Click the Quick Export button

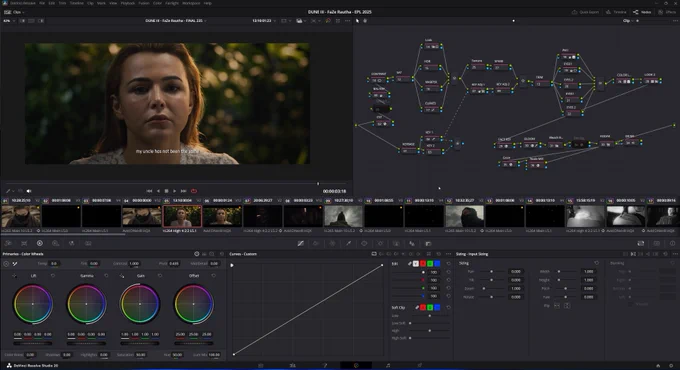585,12
